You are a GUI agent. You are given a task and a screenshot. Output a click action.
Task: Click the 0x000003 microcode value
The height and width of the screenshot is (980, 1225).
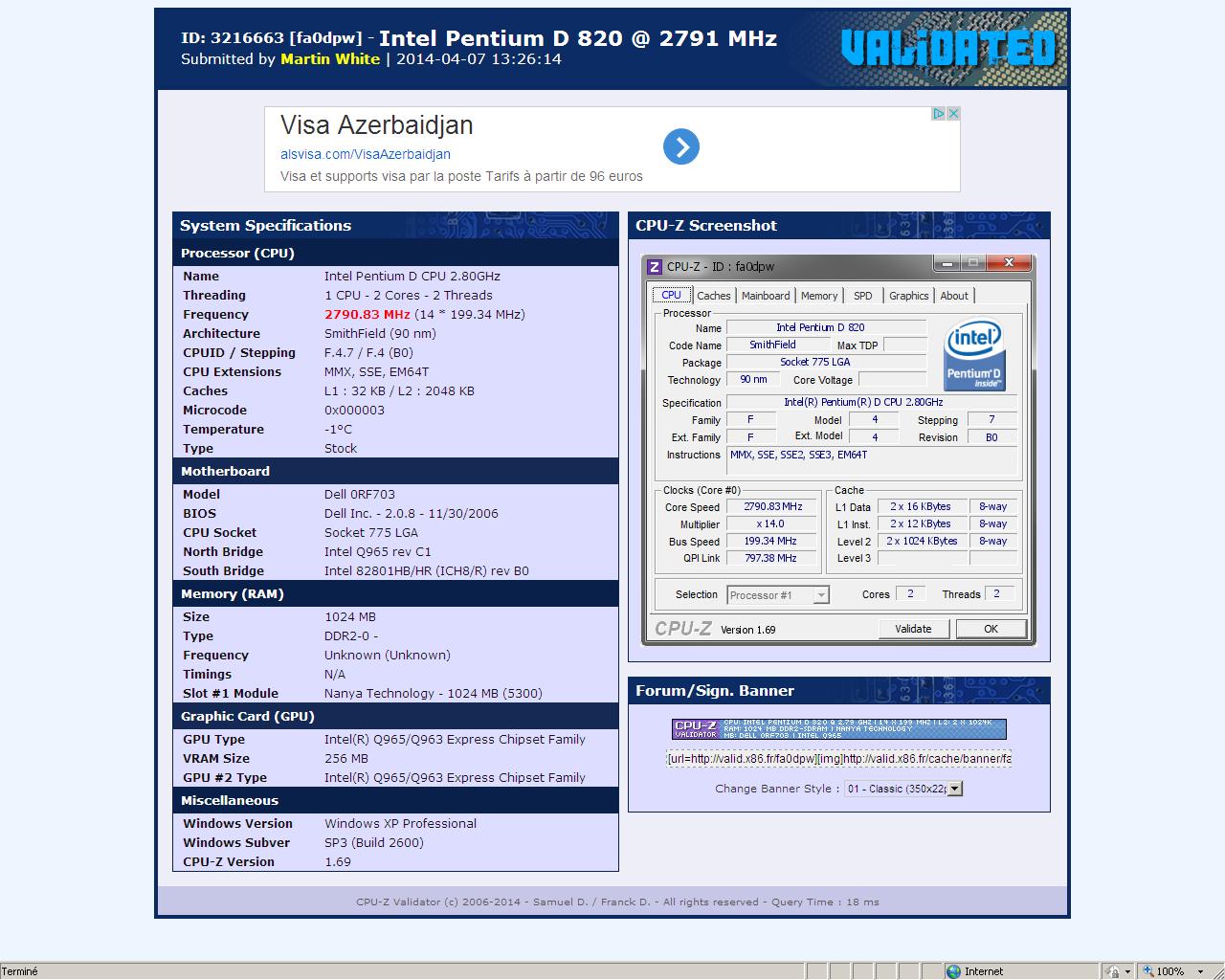(x=354, y=411)
